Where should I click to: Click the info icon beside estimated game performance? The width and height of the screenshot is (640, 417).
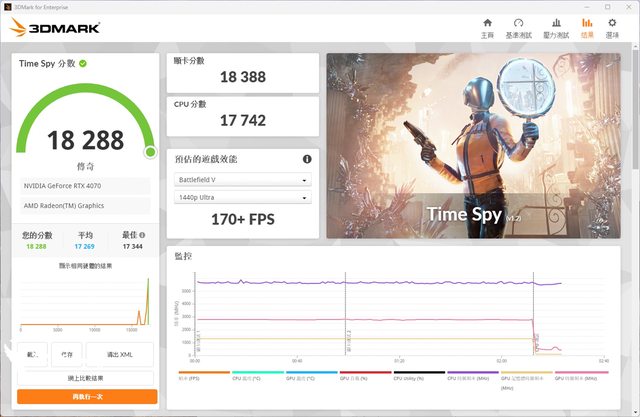307,159
